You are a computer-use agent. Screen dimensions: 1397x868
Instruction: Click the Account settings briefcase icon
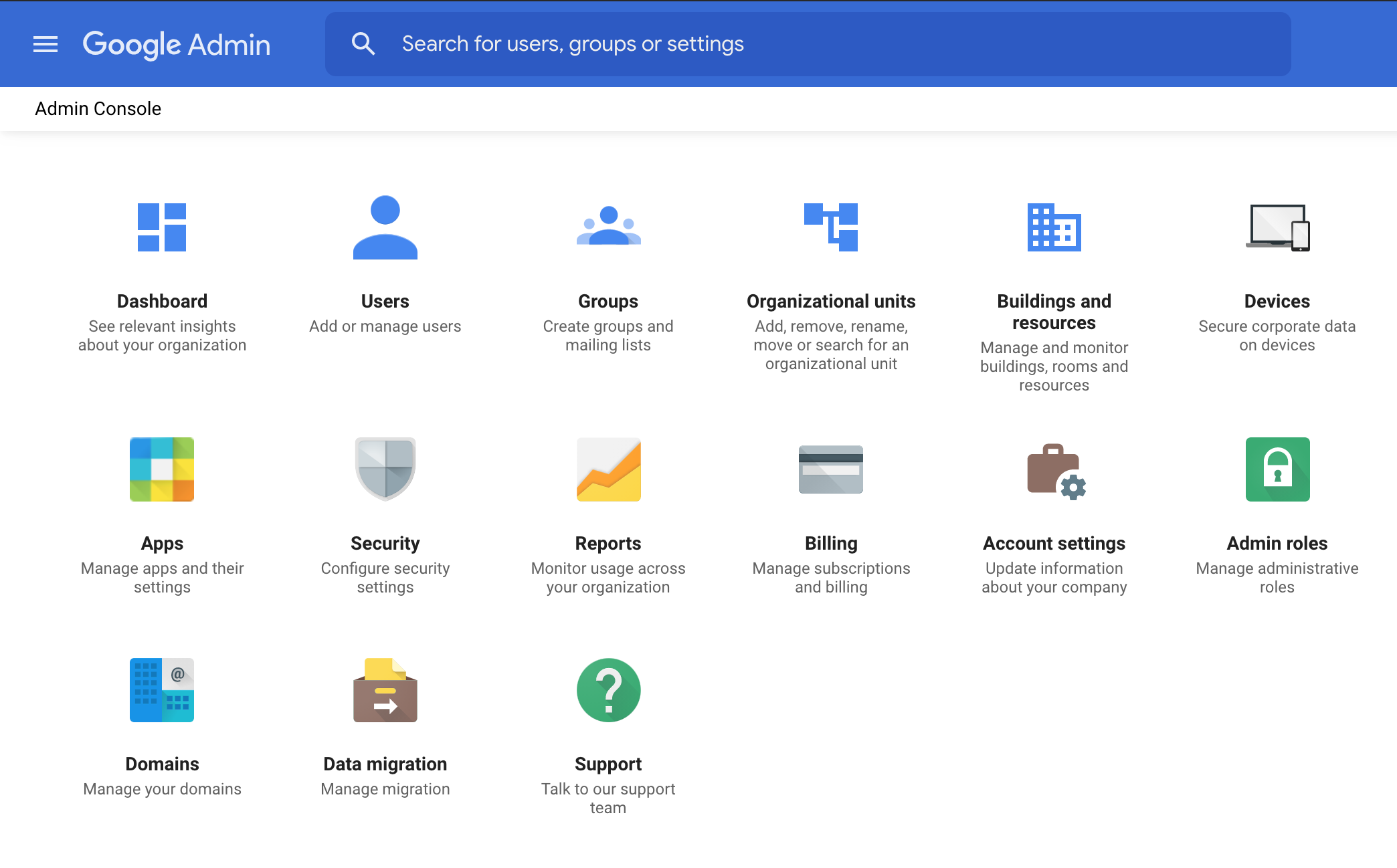[1055, 471]
